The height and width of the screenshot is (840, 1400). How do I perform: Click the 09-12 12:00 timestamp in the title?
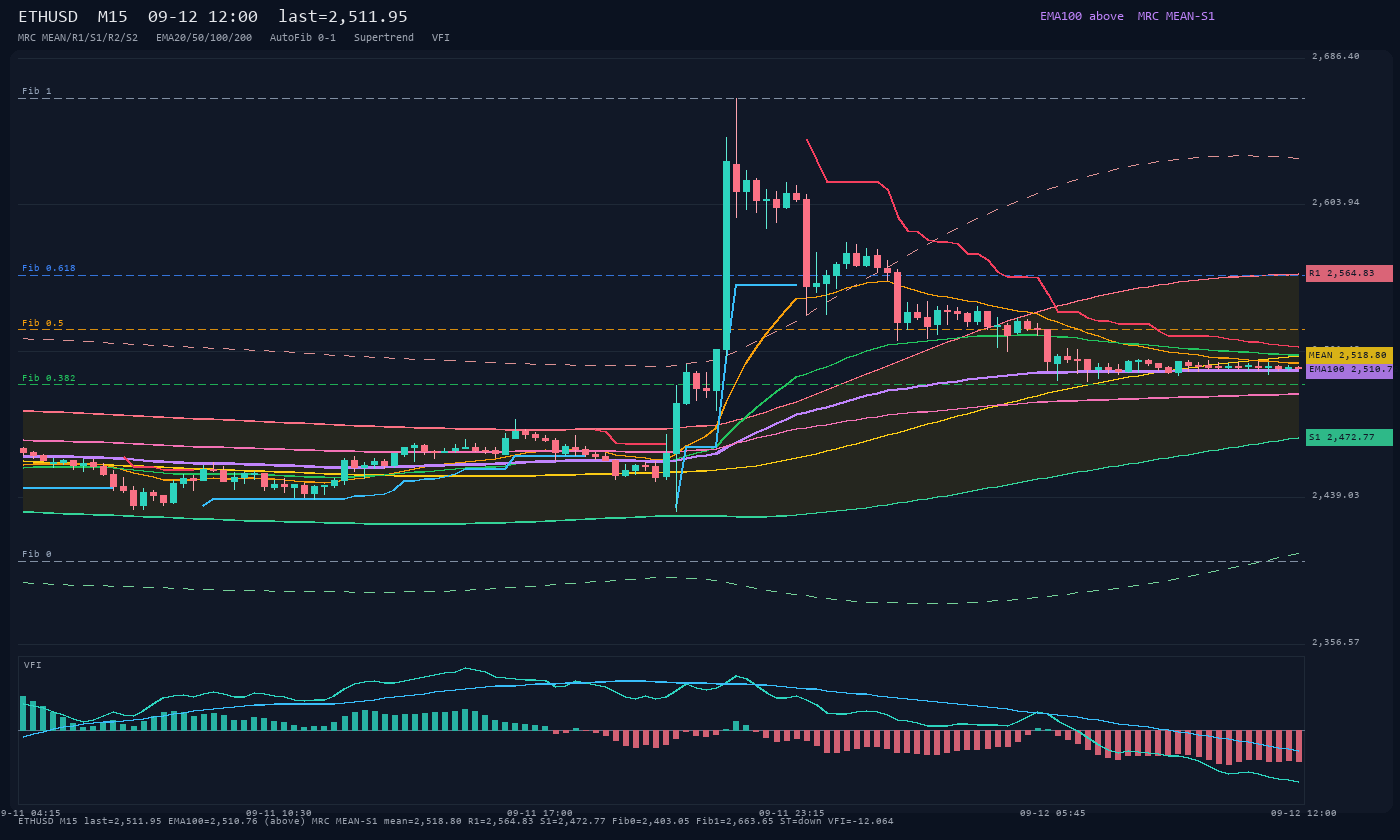coord(203,17)
